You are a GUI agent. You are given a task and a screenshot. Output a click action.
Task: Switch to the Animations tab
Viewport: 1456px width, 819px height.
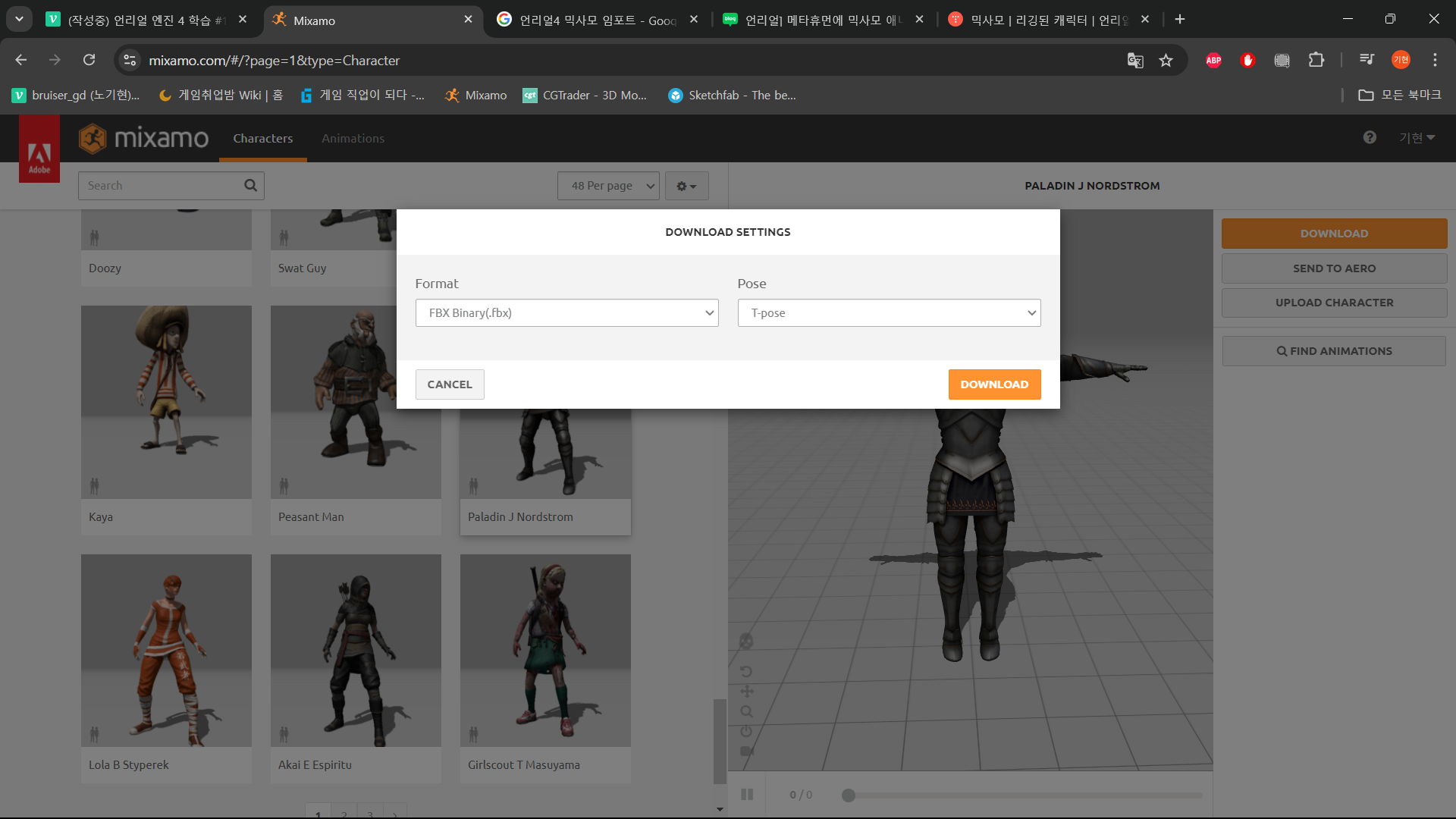pyautogui.click(x=353, y=138)
